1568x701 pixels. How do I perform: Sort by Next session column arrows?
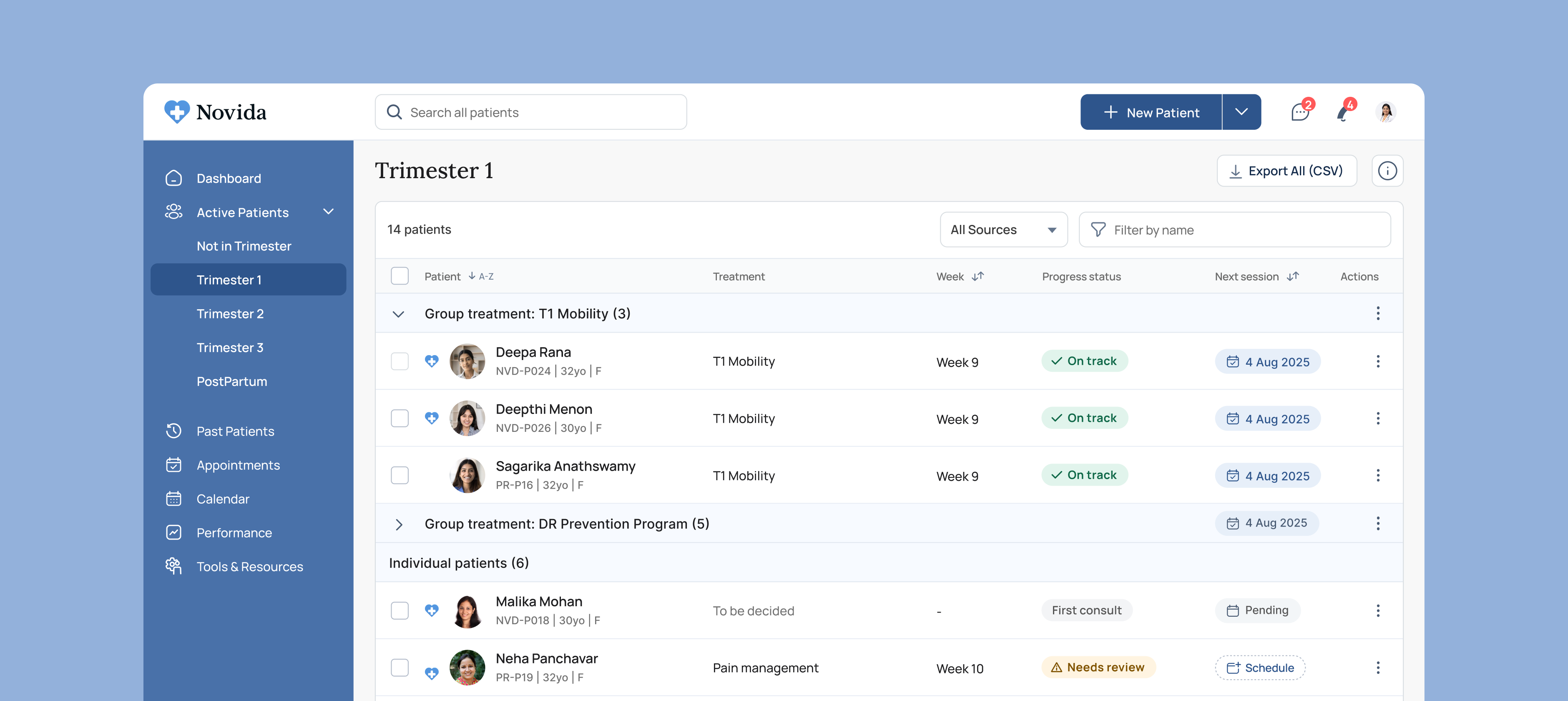1293,277
